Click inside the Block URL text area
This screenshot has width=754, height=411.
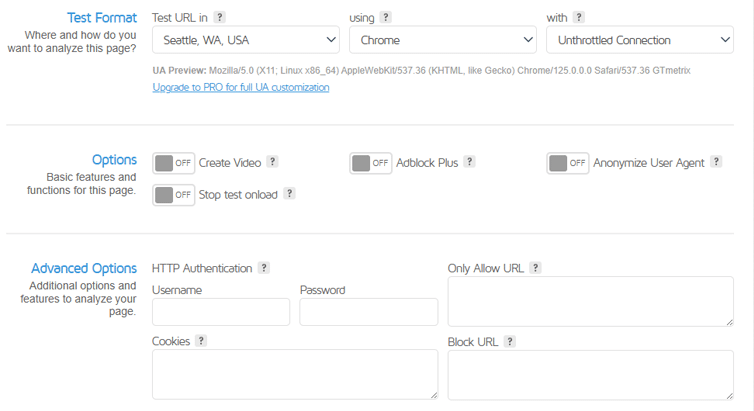pyautogui.click(x=590, y=375)
